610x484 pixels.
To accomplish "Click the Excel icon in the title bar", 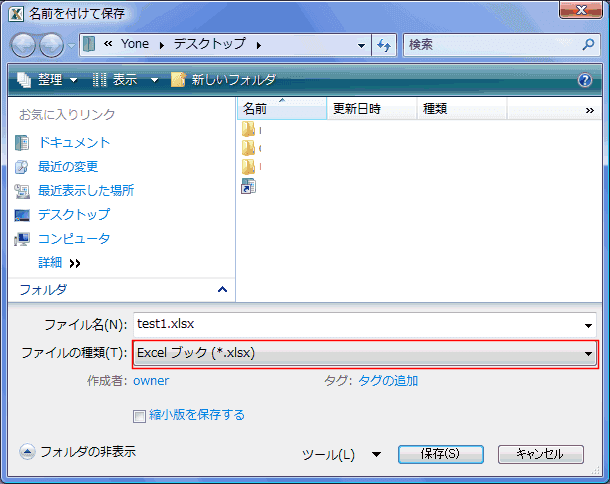I will pos(16,14).
